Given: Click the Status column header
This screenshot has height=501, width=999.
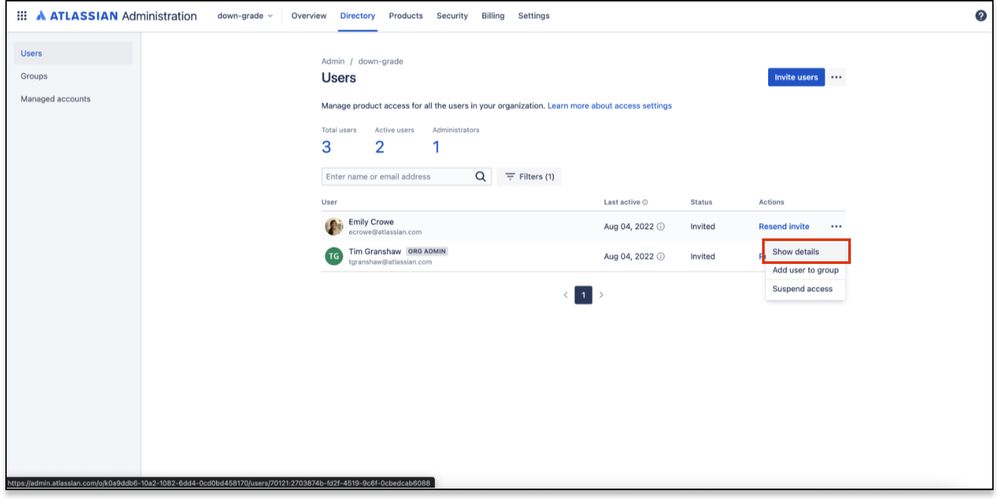Looking at the screenshot, I should (x=701, y=203).
